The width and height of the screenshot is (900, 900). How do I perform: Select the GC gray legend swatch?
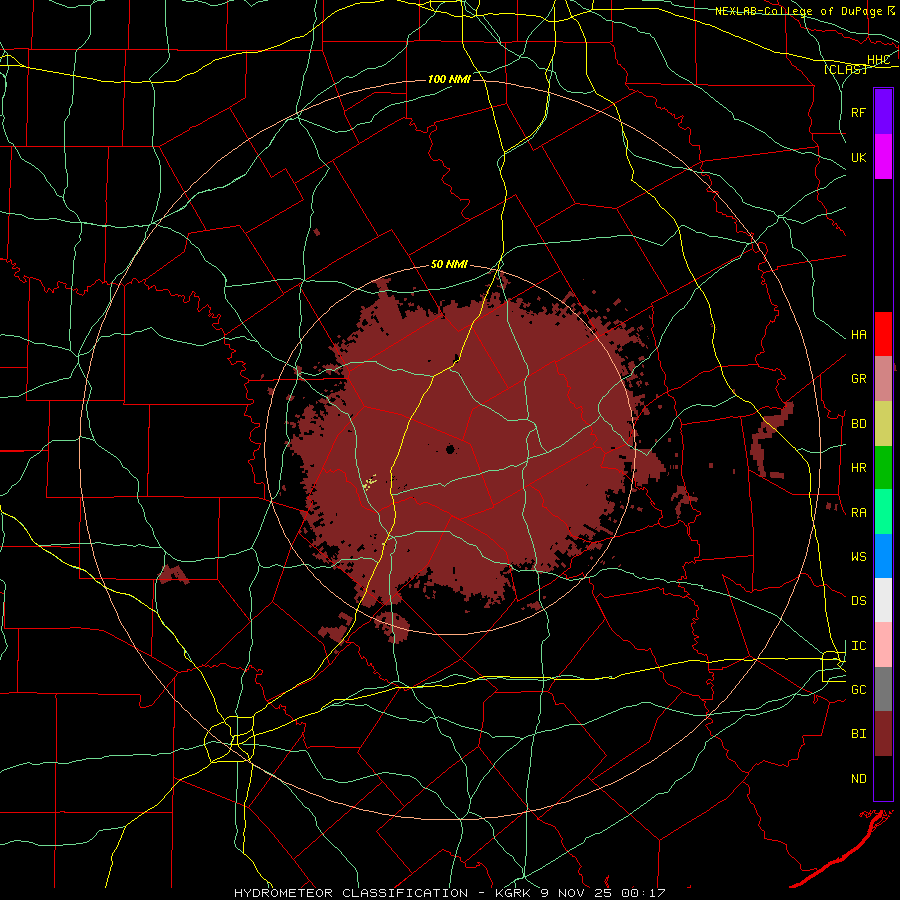[883, 689]
